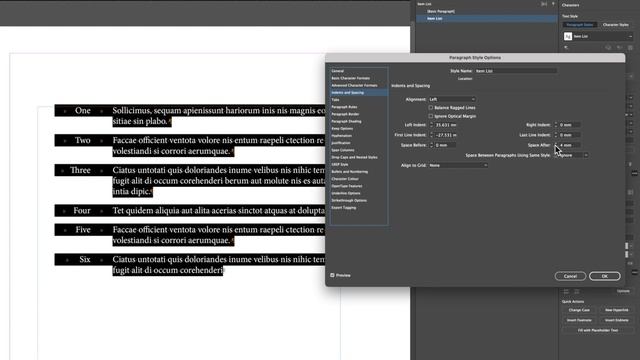Click the Left Indent value field

pyautogui.click(x=446, y=125)
